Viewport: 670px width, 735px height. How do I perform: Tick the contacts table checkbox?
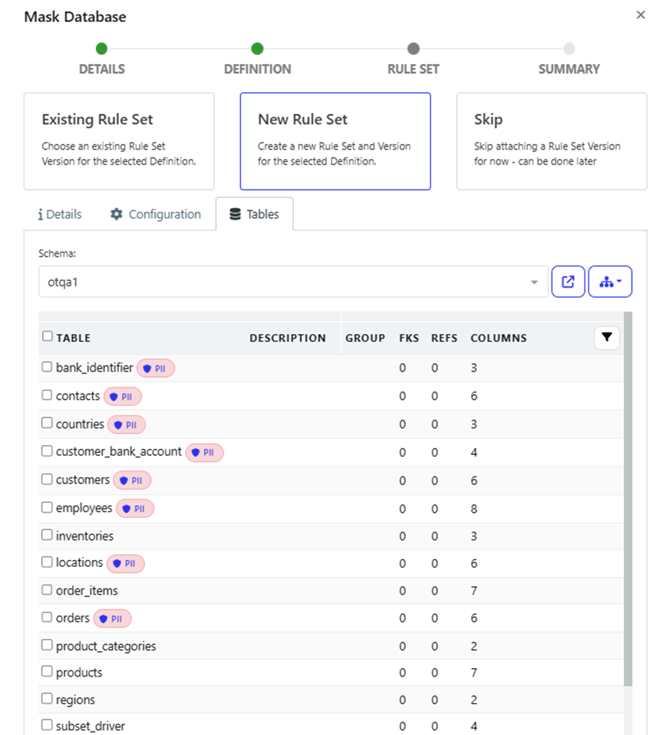click(47, 395)
